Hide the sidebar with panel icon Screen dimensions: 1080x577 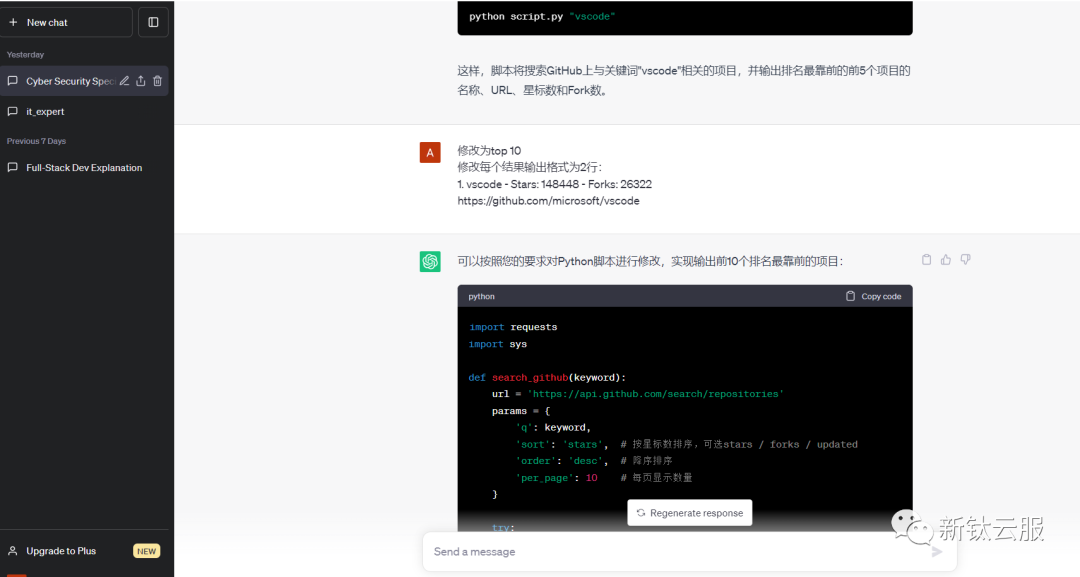(153, 22)
